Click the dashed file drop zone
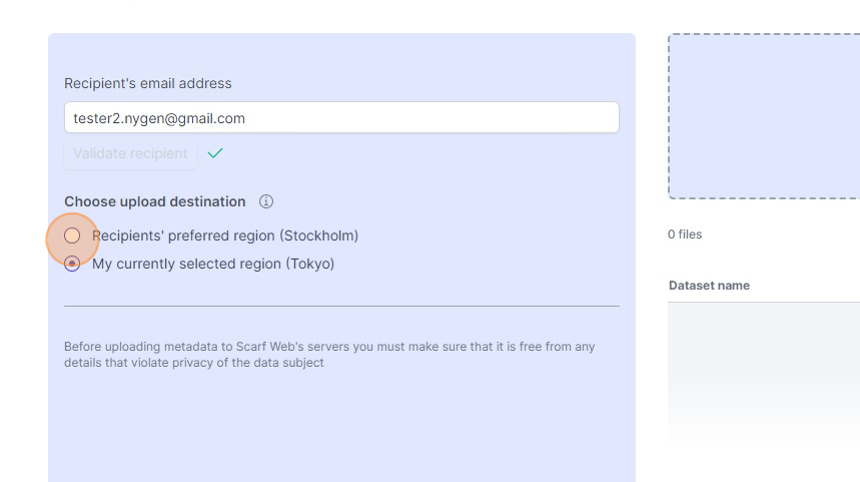860x482 pixels. [x=764, y=116]
